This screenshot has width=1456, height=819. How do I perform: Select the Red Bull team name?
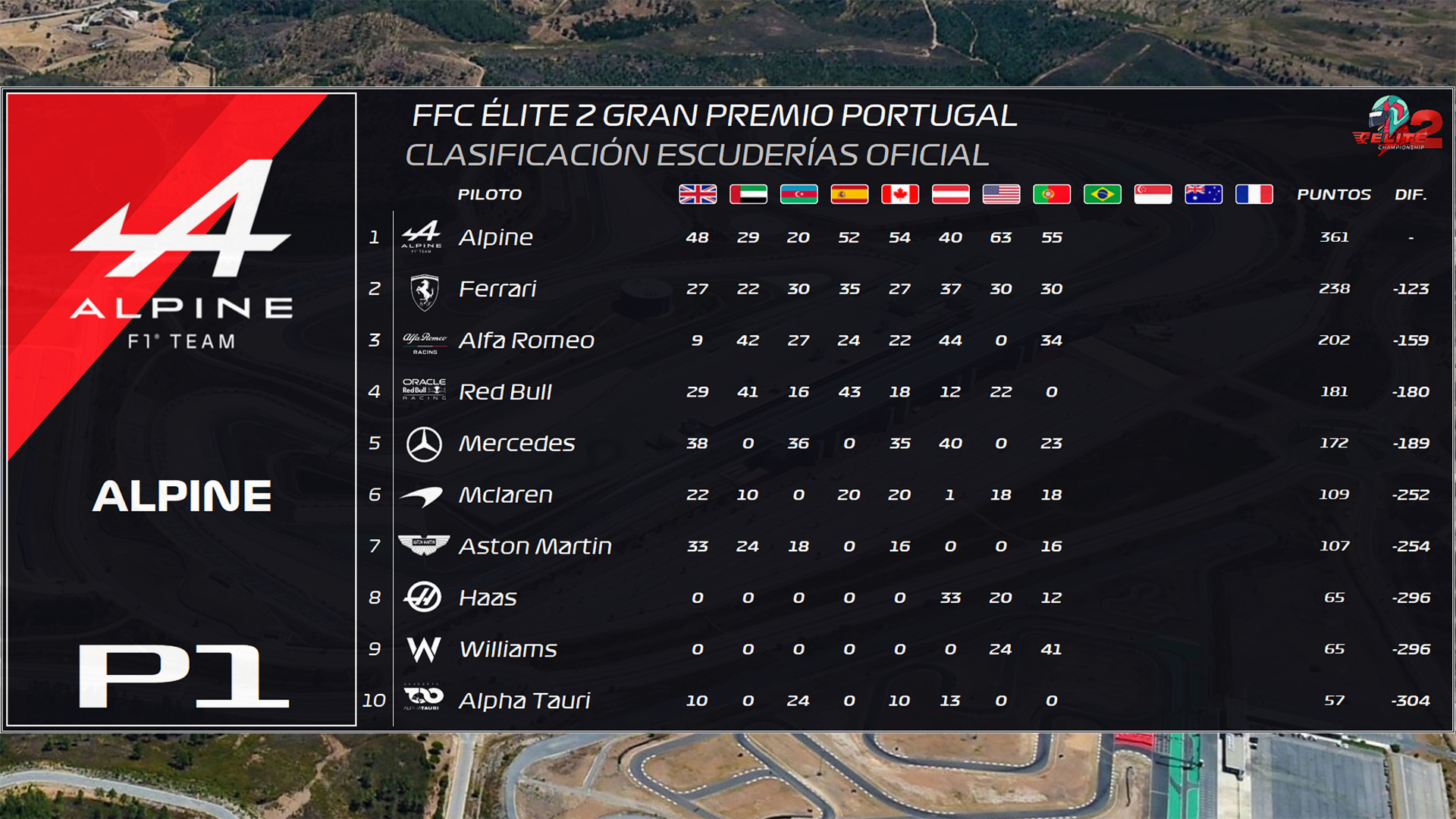(505, 392)
